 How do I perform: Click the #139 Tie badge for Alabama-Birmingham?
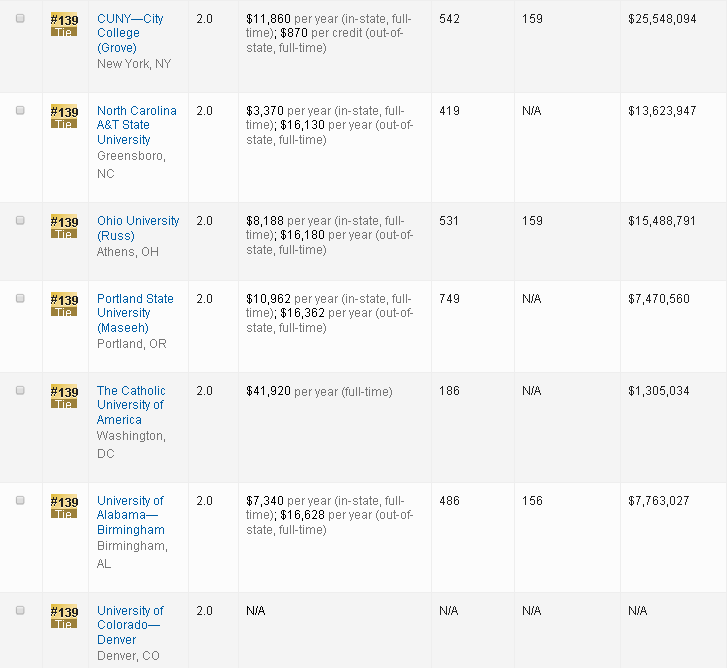(x=64, y=507)
